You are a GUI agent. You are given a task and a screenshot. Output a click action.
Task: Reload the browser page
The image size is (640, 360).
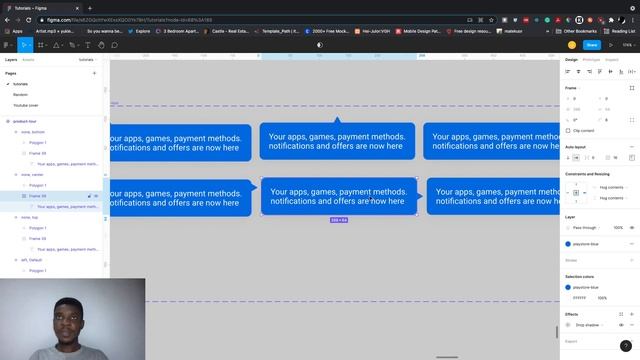tap(29, 20)
